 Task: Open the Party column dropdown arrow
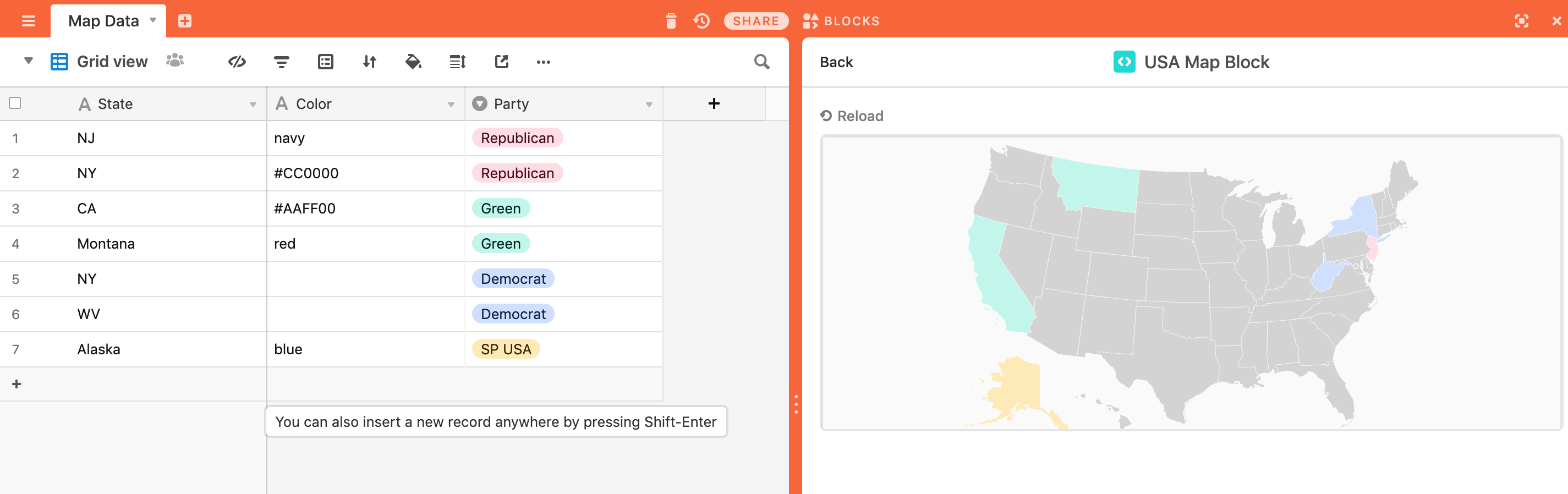click(x=649, y=105)
